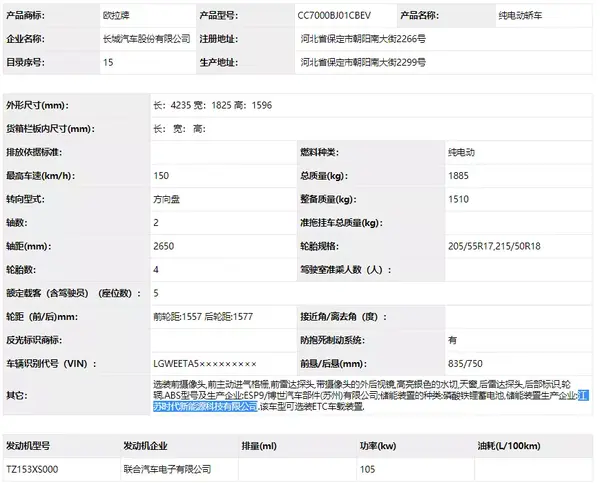This screenshot has height=483, width=600.
Task: Click the 发动机型号 column header
Action: (28, 446)
